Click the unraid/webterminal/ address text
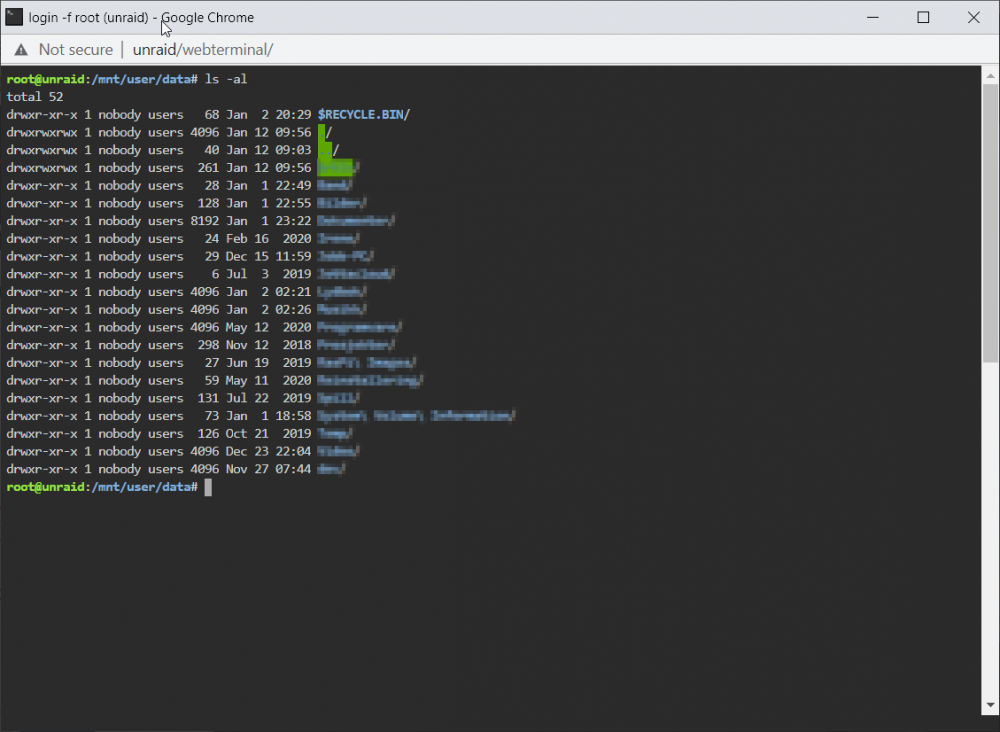Screen dimensions: 1000x732 point(203,50)
